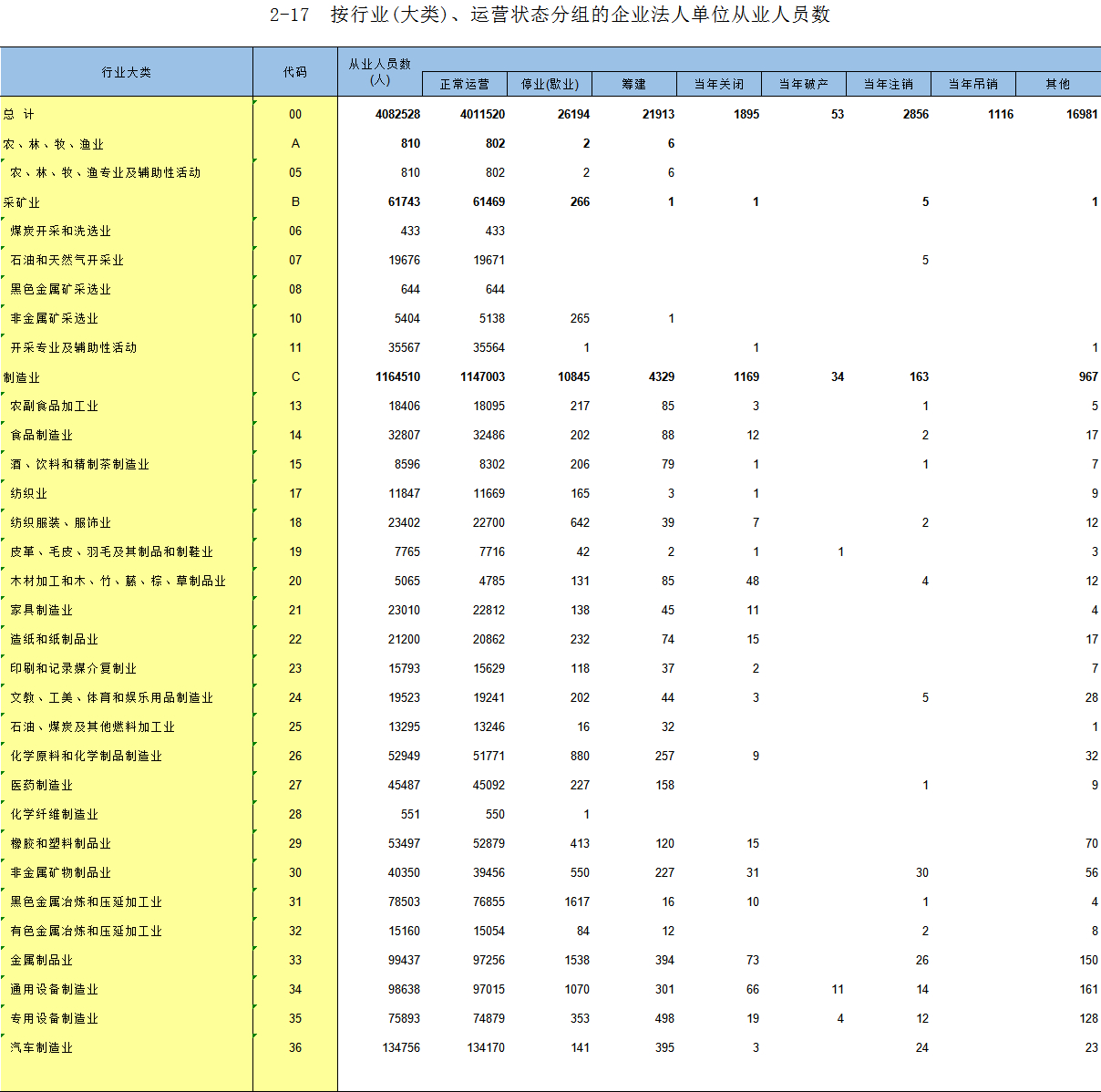Click the 煤炭开采和洗选业 row label
This screenshot has height=1092, width=1101.
click(x=60, y=231)
